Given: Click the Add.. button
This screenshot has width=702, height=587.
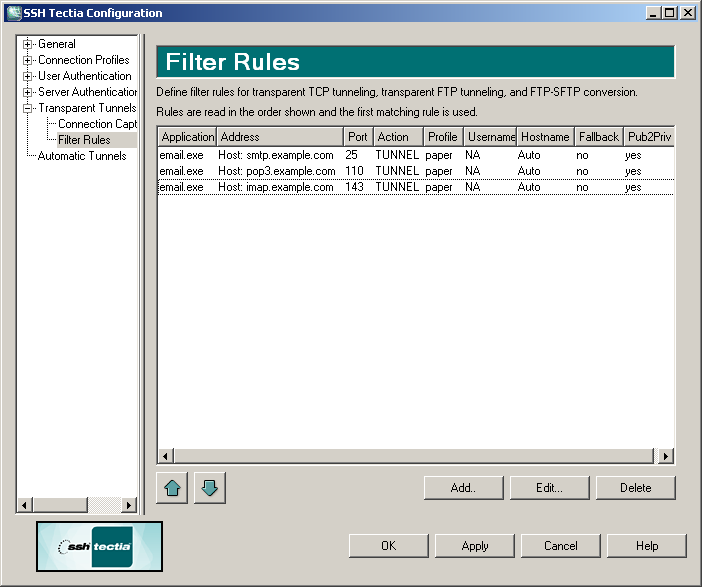Looking at the screenshot, I should (x=463, y=488).
